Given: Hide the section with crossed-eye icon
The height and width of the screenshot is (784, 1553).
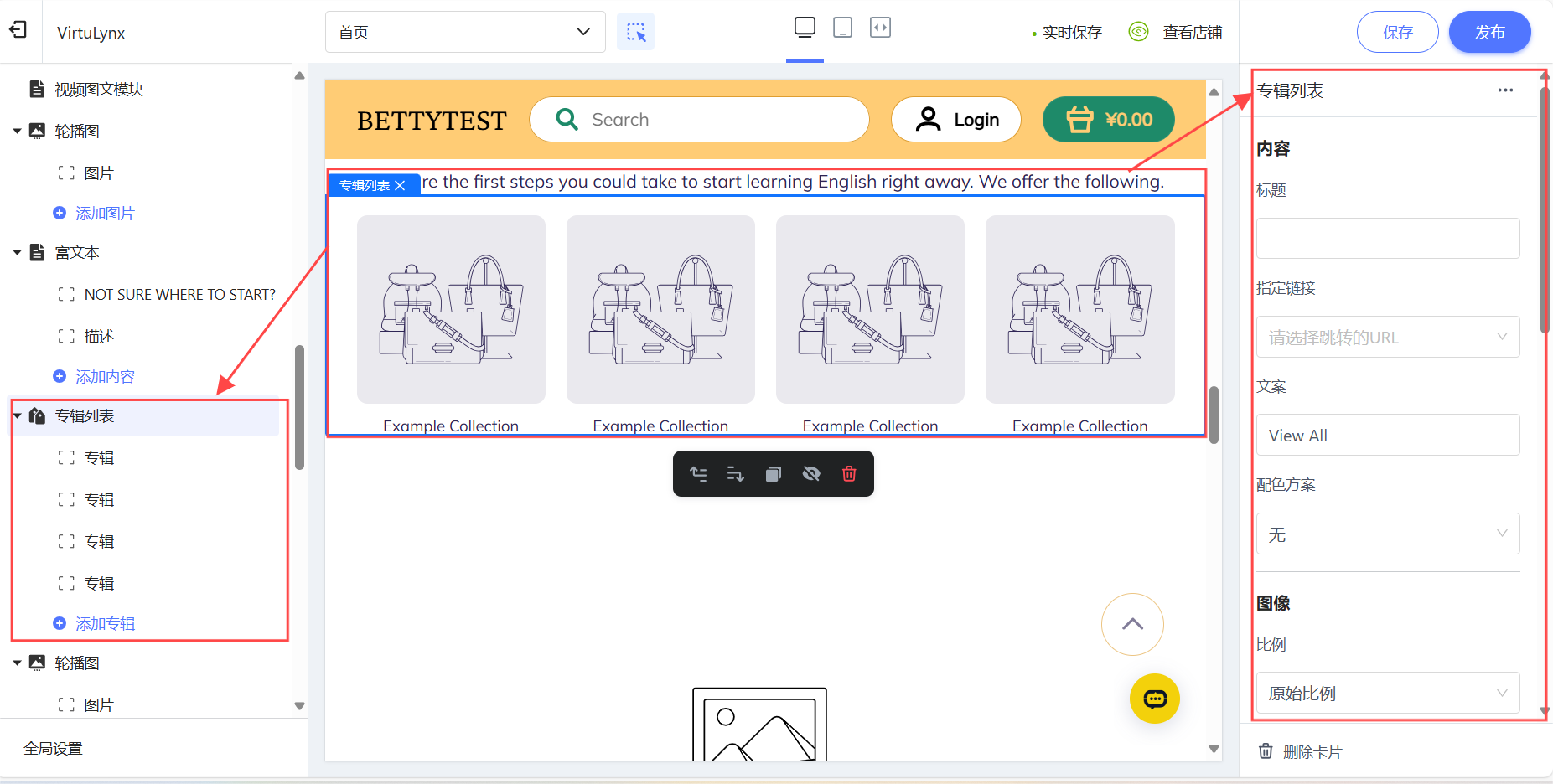Looking at the screenshot, I should [x=811, y=474].
